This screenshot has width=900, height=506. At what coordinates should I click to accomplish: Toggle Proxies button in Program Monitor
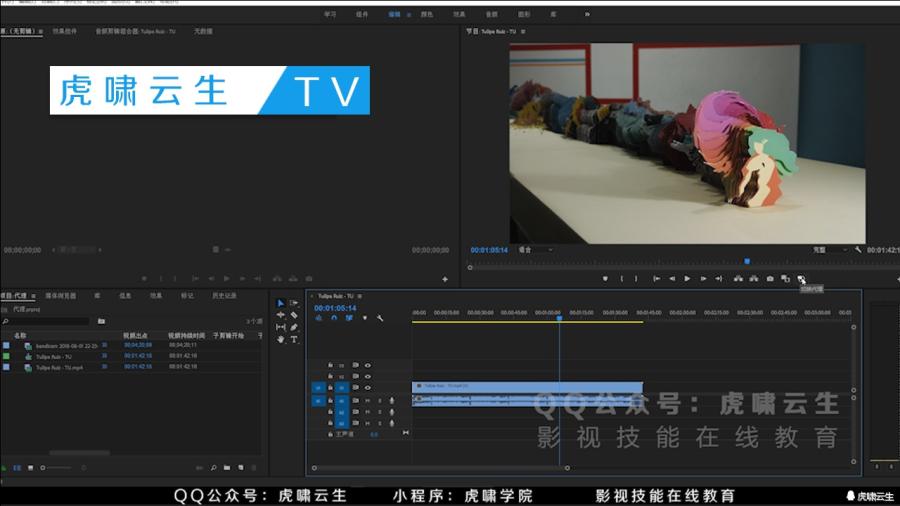coord(801,279)
